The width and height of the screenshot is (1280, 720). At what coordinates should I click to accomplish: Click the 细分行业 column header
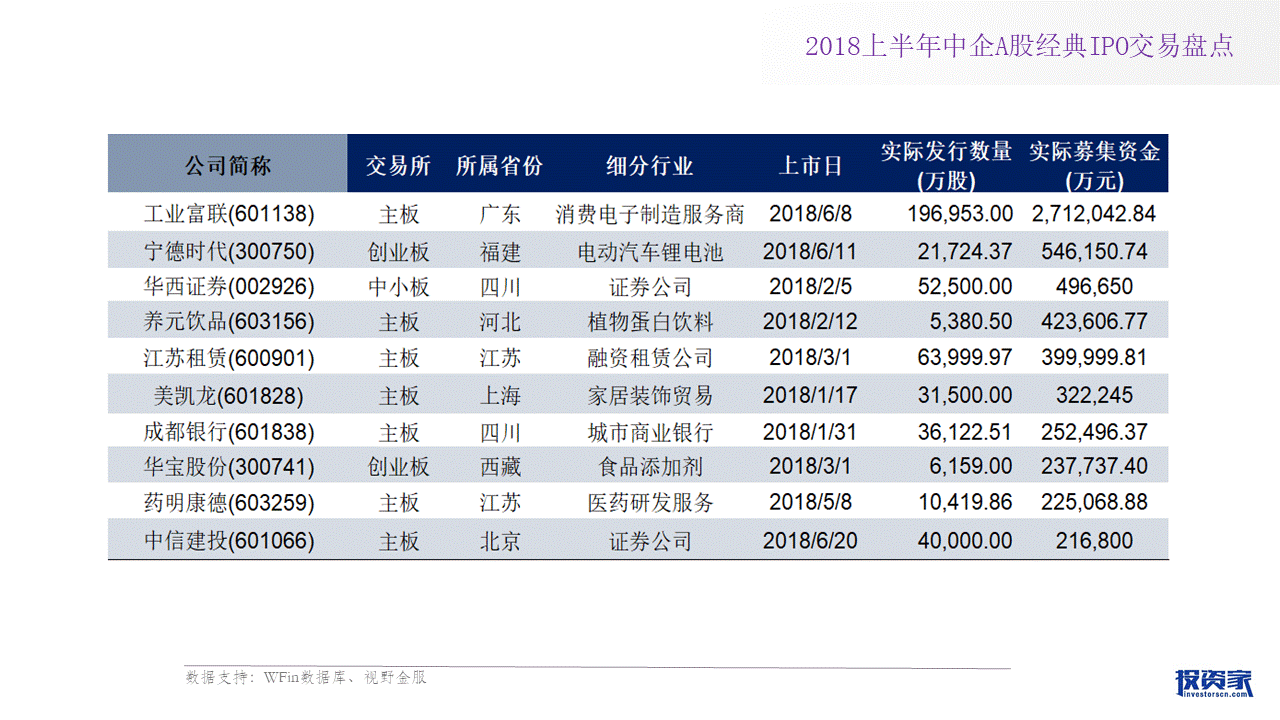(650, 165)
